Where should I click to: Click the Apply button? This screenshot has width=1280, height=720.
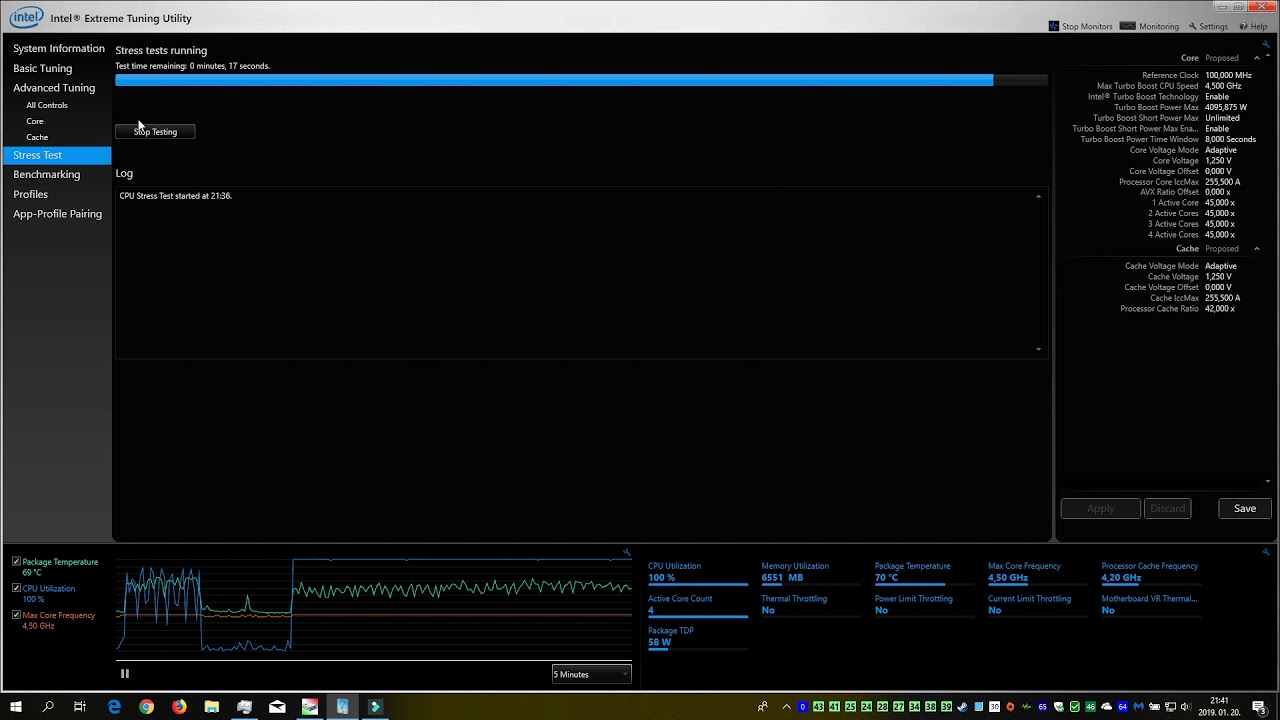pyautogui.click(x=1100, y=508)
